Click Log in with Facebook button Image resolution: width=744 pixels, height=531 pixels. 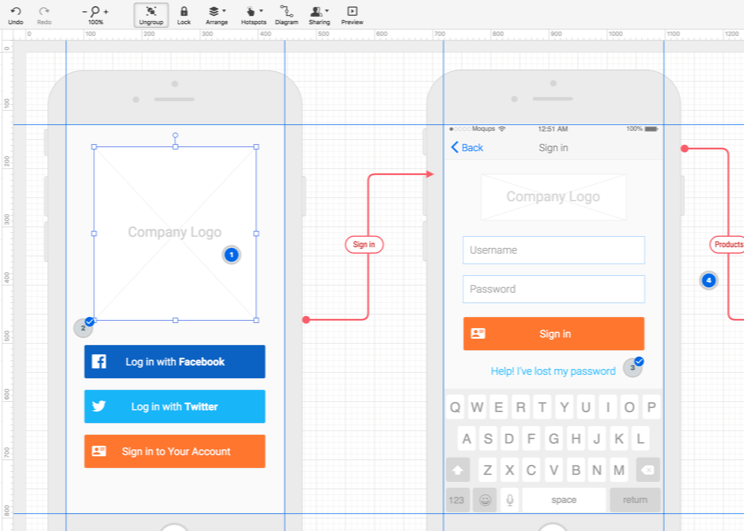pyautogui.click(x=174, y=362)
